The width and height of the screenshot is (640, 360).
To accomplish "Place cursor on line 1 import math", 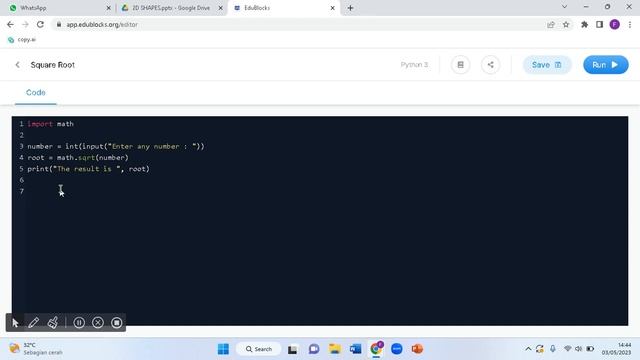I will tap(51, 124).
